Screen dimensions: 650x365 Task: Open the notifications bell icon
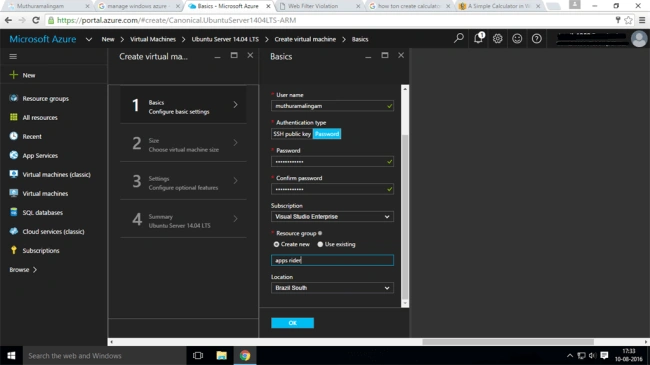pyautogui.click(x=478, y=38)
